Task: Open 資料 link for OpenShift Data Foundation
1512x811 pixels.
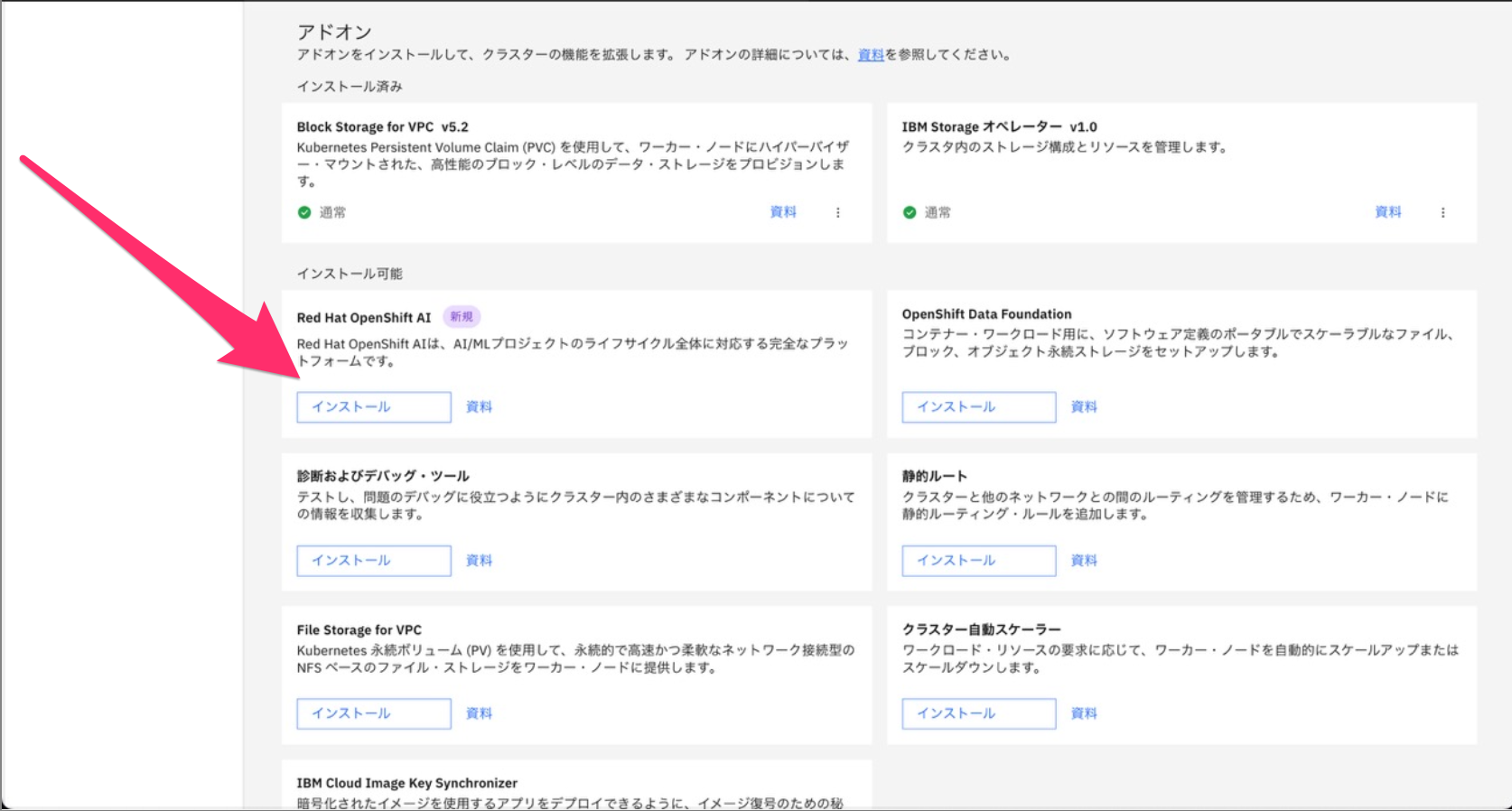Action: [x=1084, y=407]
